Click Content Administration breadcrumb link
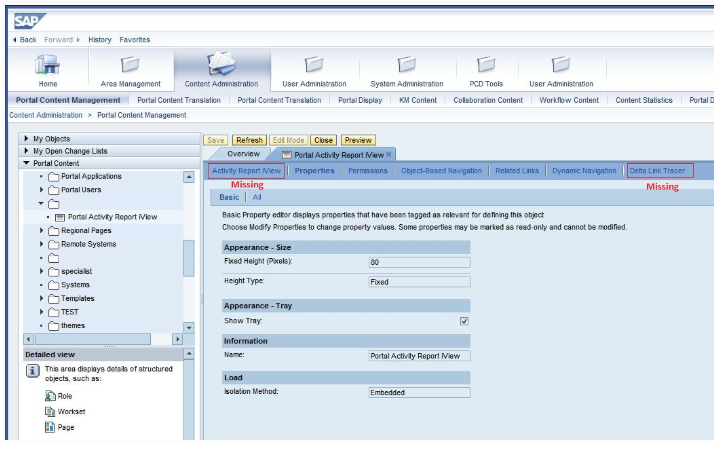 pyautogui.click(x=46, y=115)
